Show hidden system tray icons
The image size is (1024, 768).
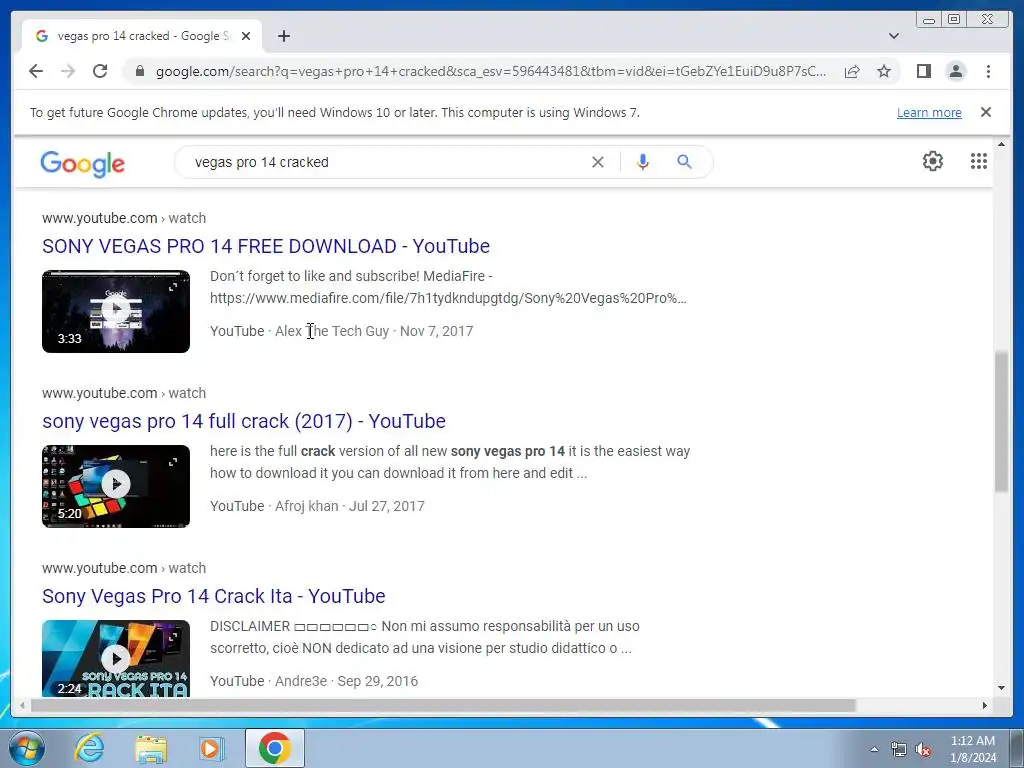[874, 749]
